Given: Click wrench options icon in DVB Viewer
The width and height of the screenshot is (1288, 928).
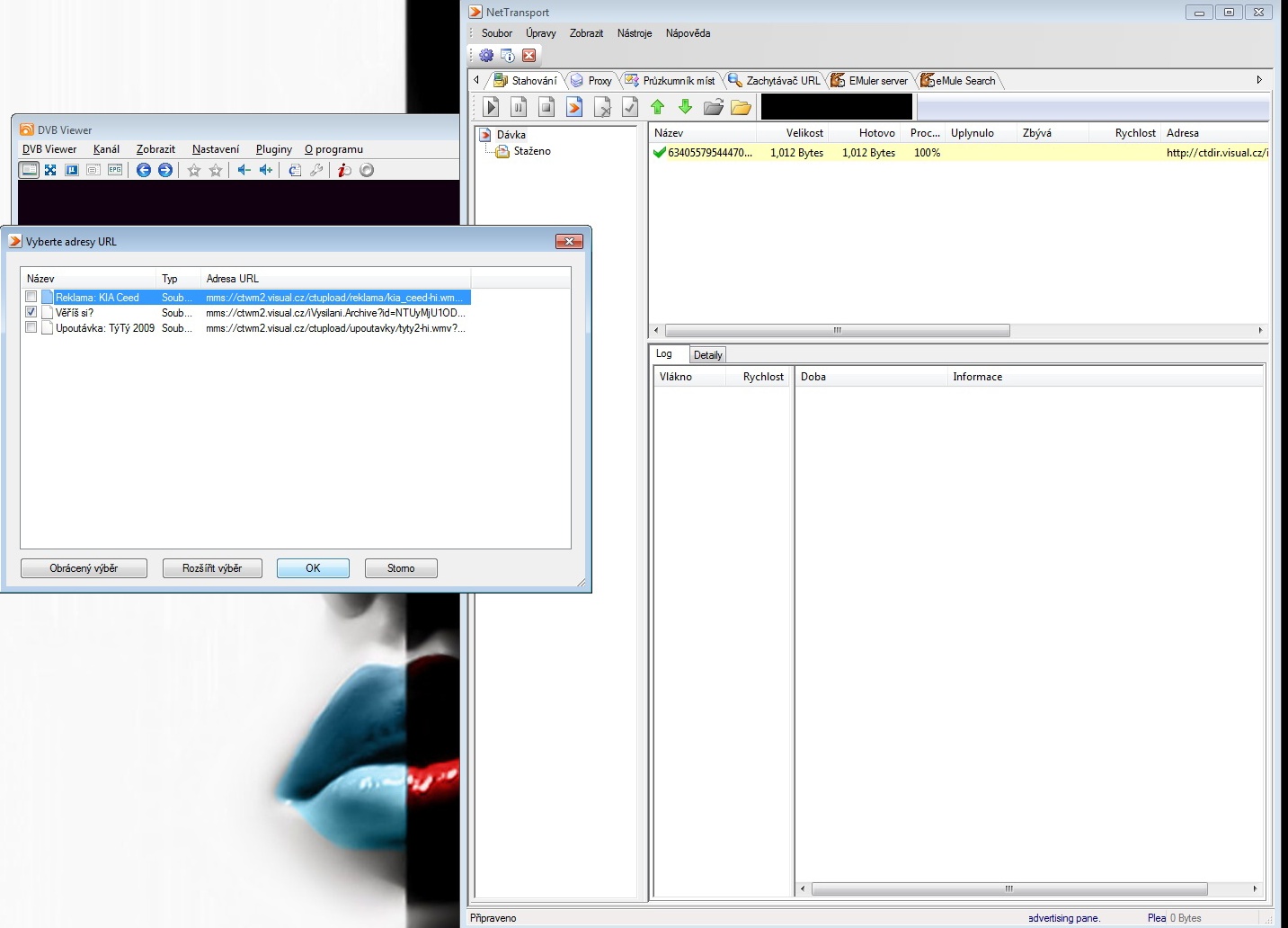Looking at the screenshot, I should 316,170.
